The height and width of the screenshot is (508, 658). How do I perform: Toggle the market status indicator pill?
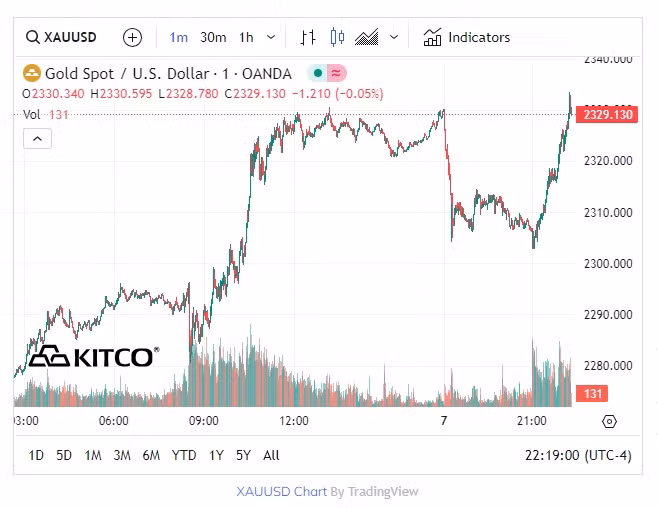(326, 73)
